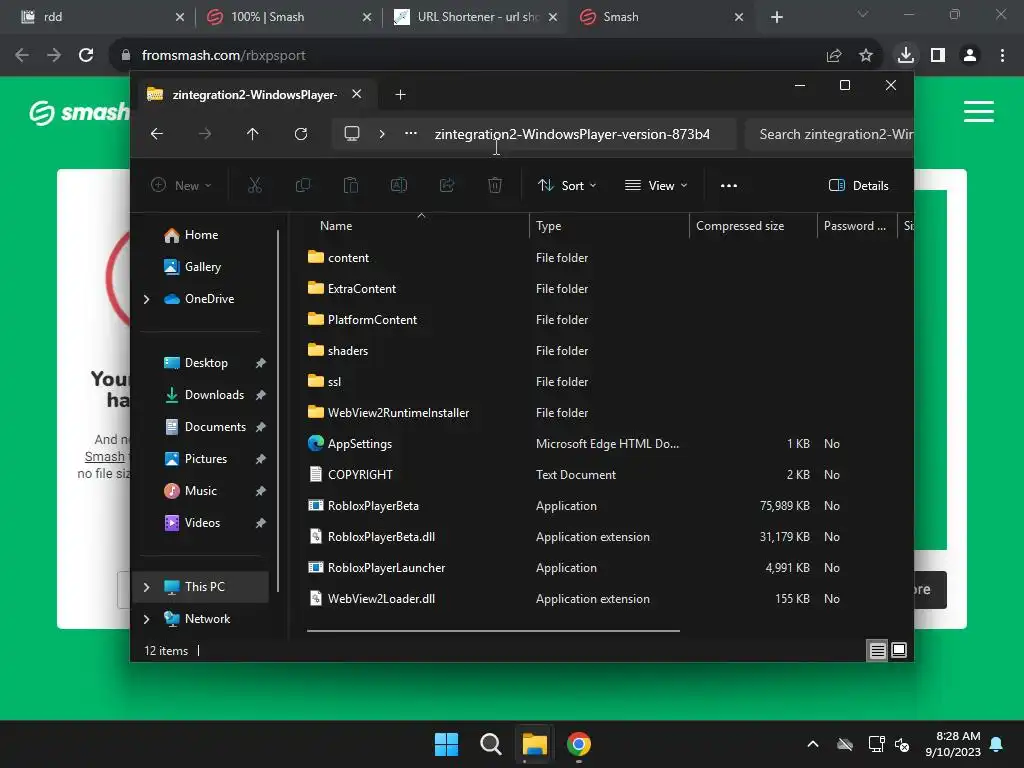
Task: Click the Smash logo on webpage
Action: (x=79, y=112)
